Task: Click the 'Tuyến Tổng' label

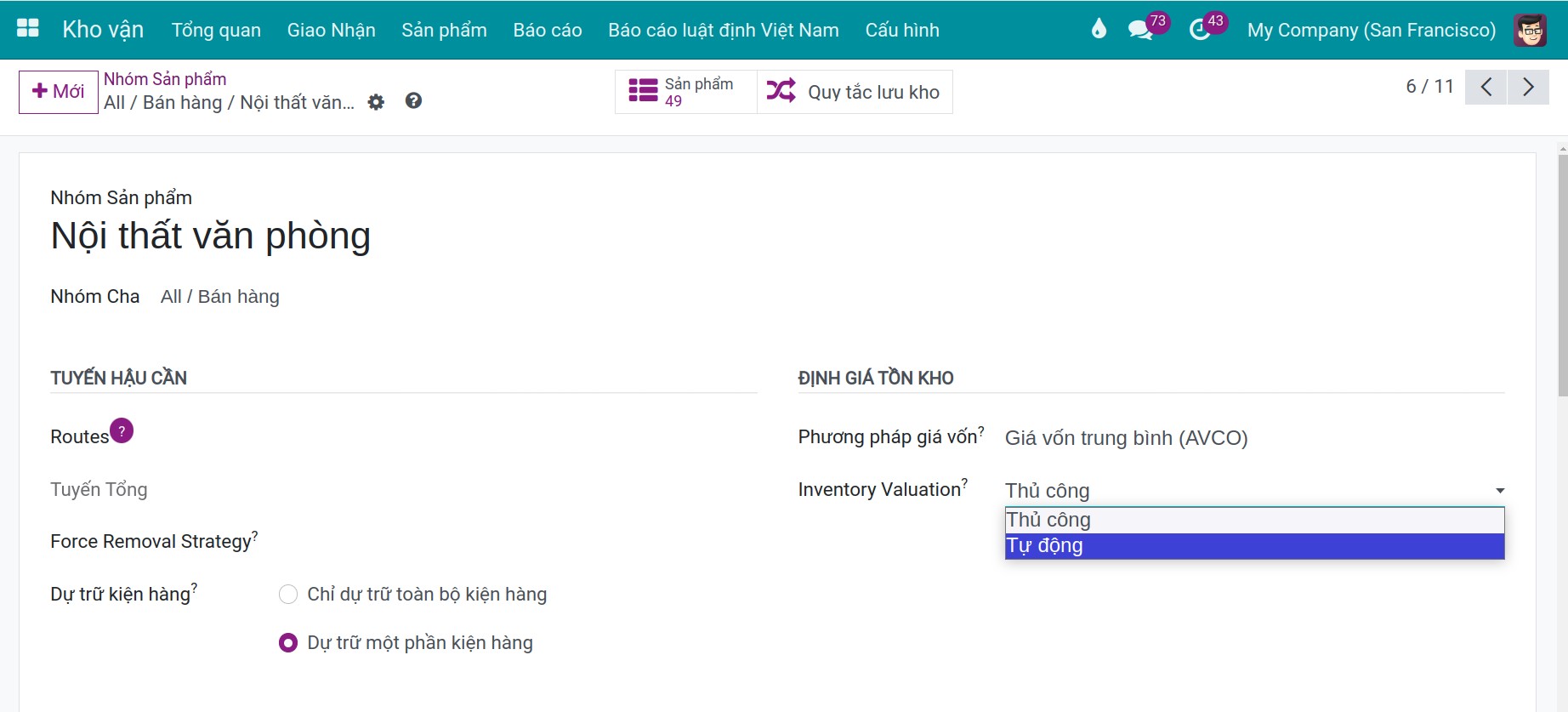Action: pyautogui.click(x=99, y=490)
